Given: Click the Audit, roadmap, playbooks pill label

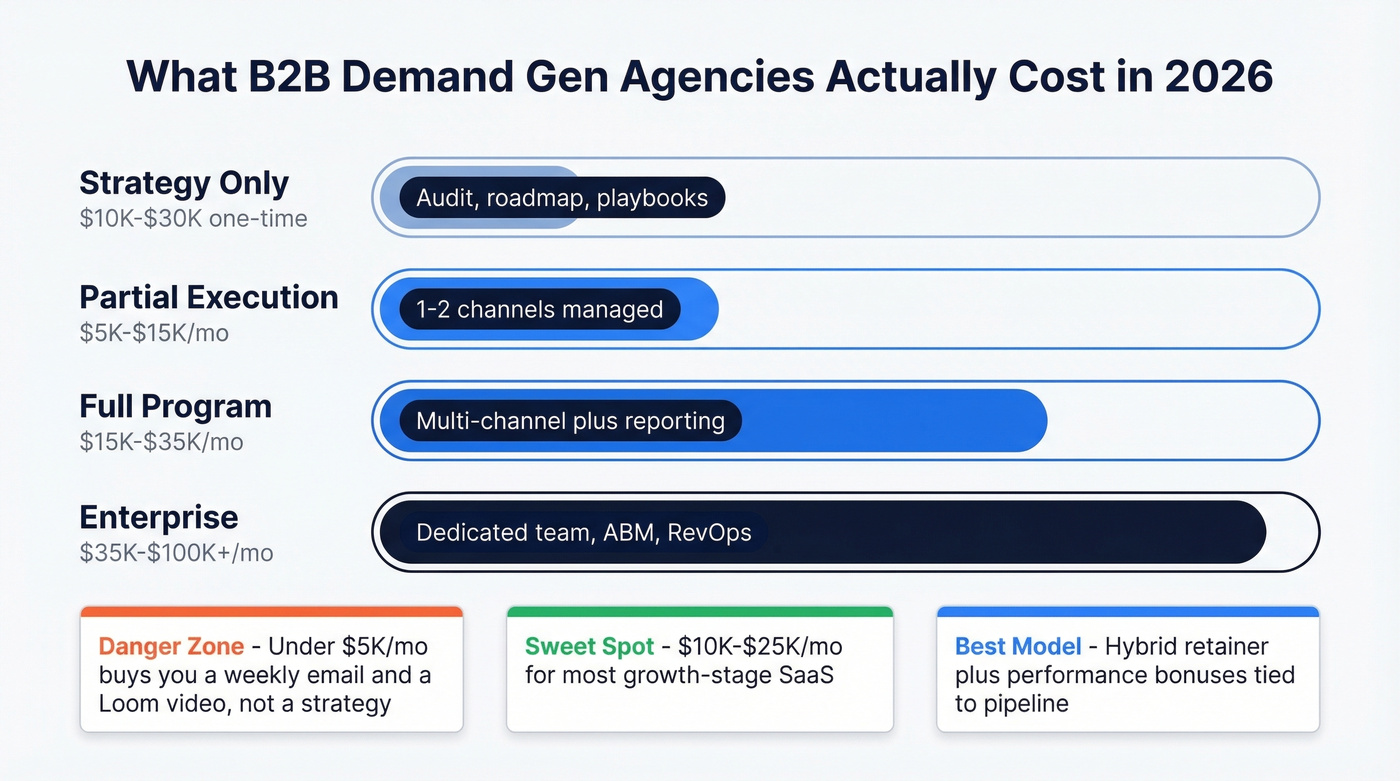Looking at the screenshot, I should (562, 197).
